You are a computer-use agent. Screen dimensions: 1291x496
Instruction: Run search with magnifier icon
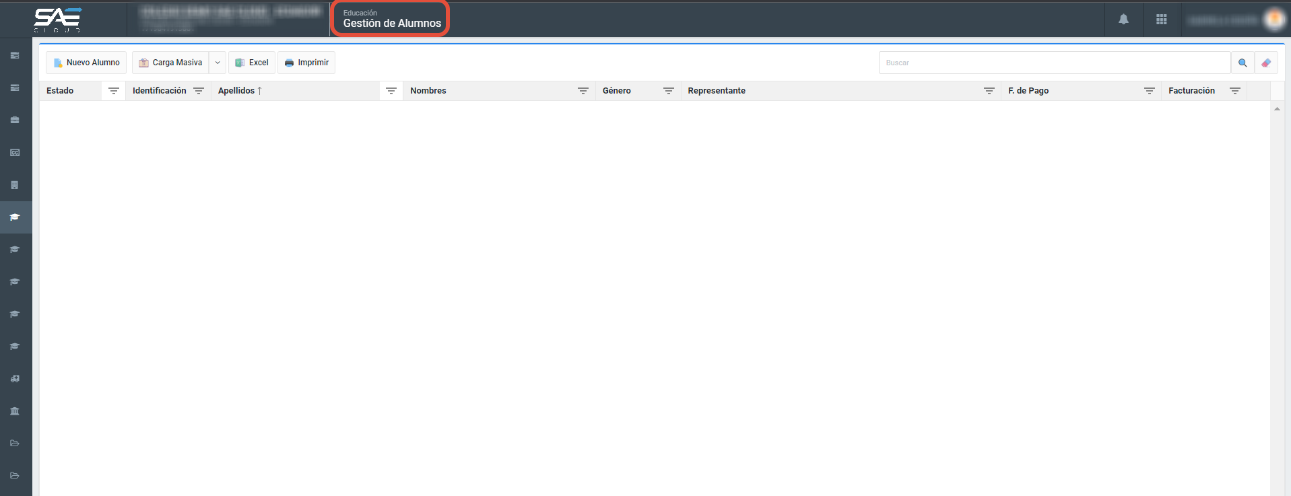1243,63
